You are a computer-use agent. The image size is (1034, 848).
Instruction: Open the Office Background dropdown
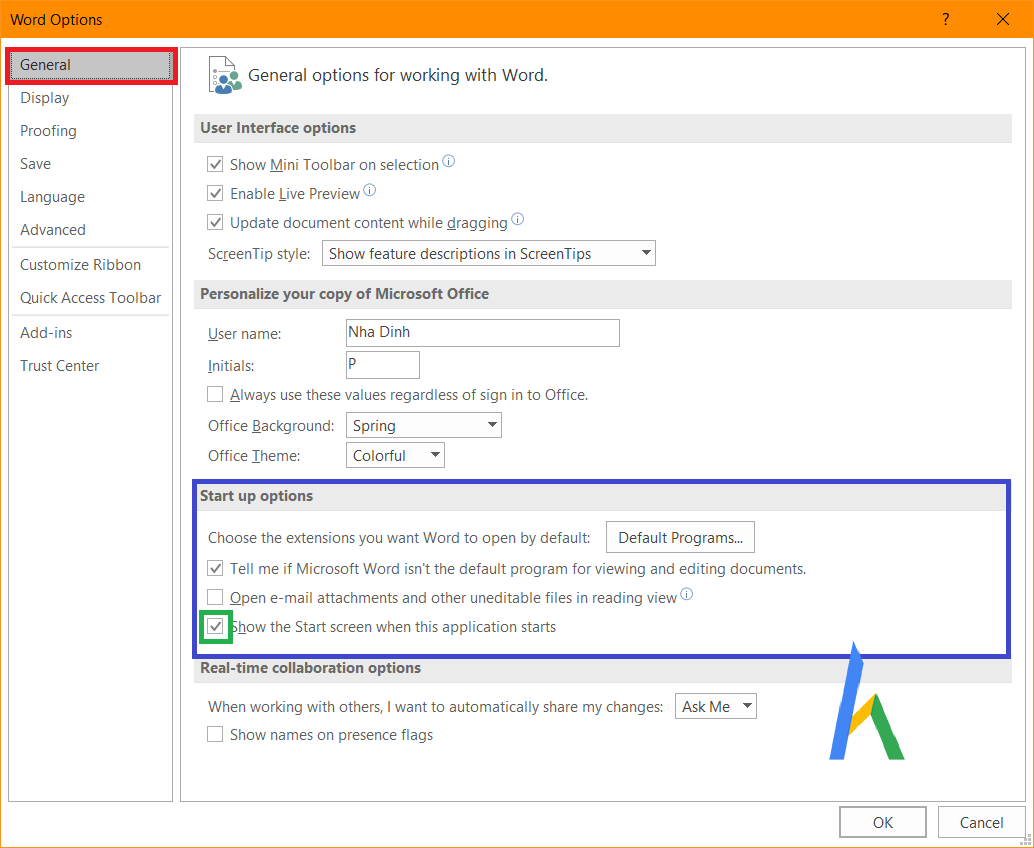[423, 425]
